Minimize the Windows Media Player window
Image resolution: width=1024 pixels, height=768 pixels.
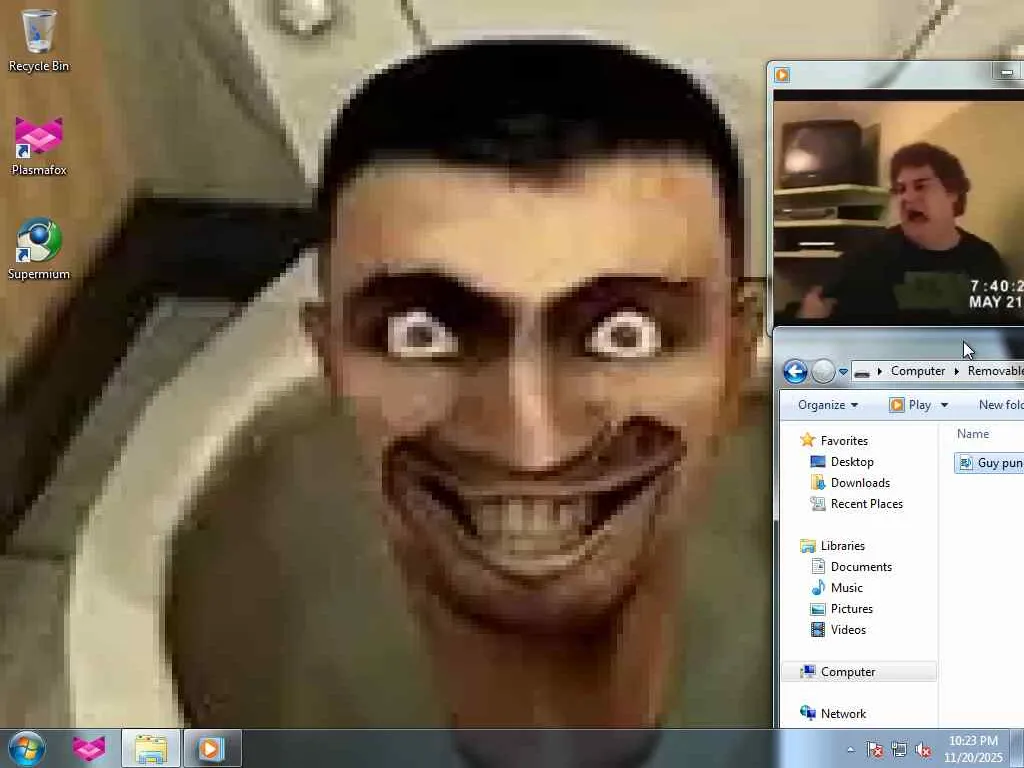[1006, 72]
